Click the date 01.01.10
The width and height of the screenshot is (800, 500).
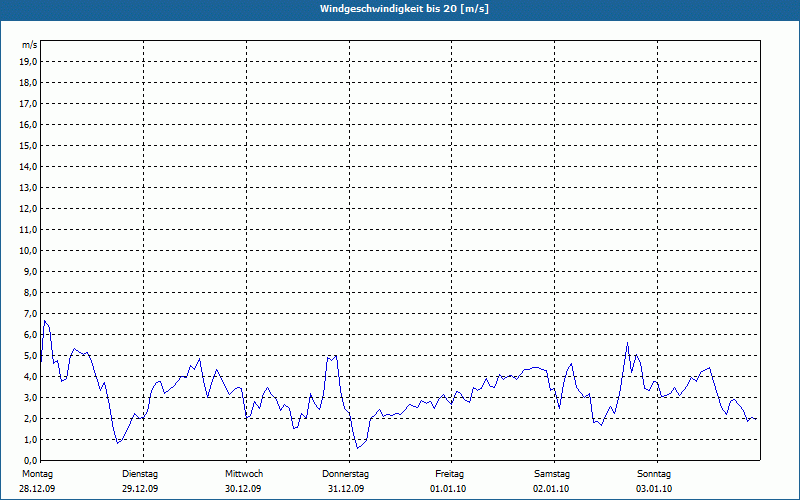(x=448, y=489)
